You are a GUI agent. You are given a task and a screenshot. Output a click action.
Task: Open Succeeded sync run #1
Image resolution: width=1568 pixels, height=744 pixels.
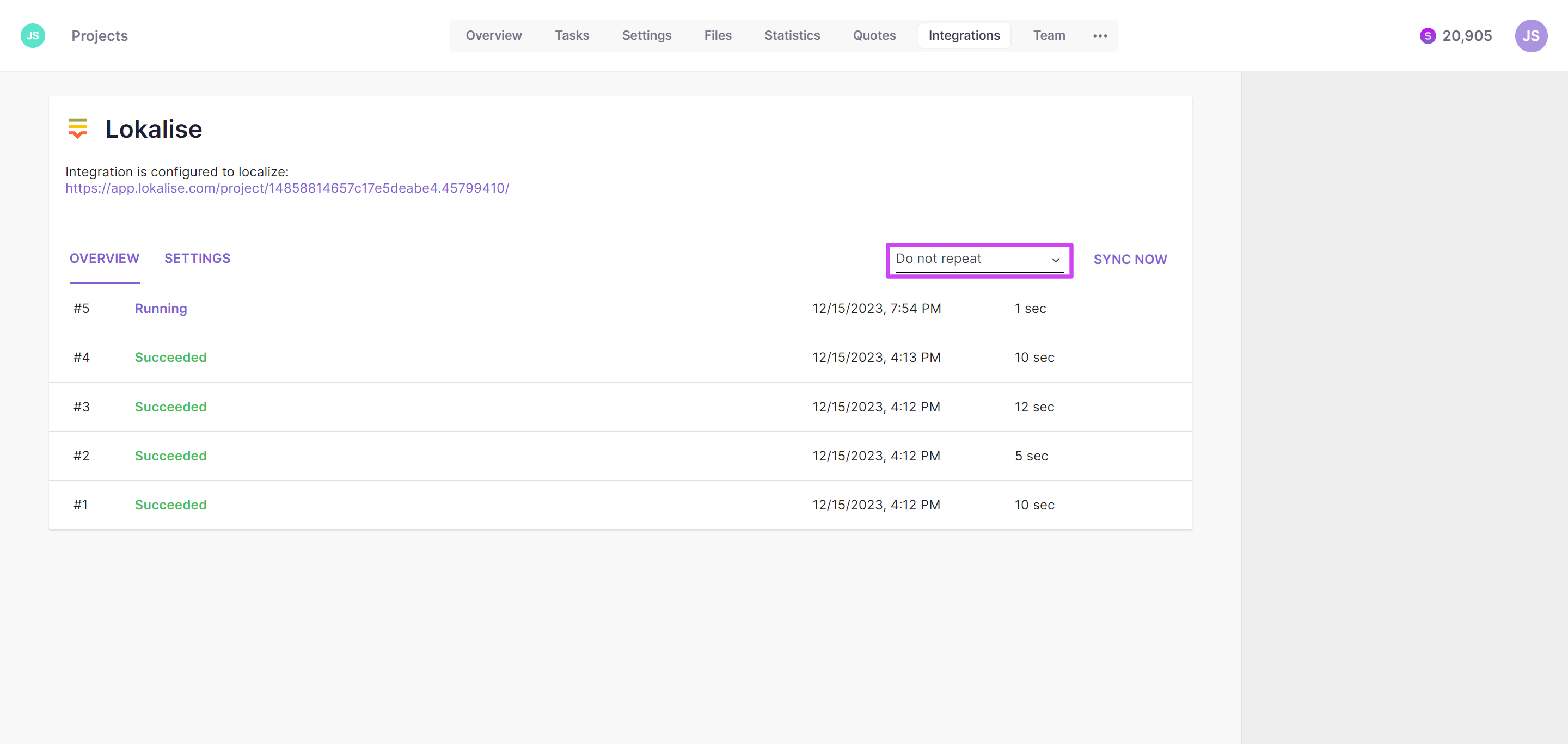(x=620, y=505)
